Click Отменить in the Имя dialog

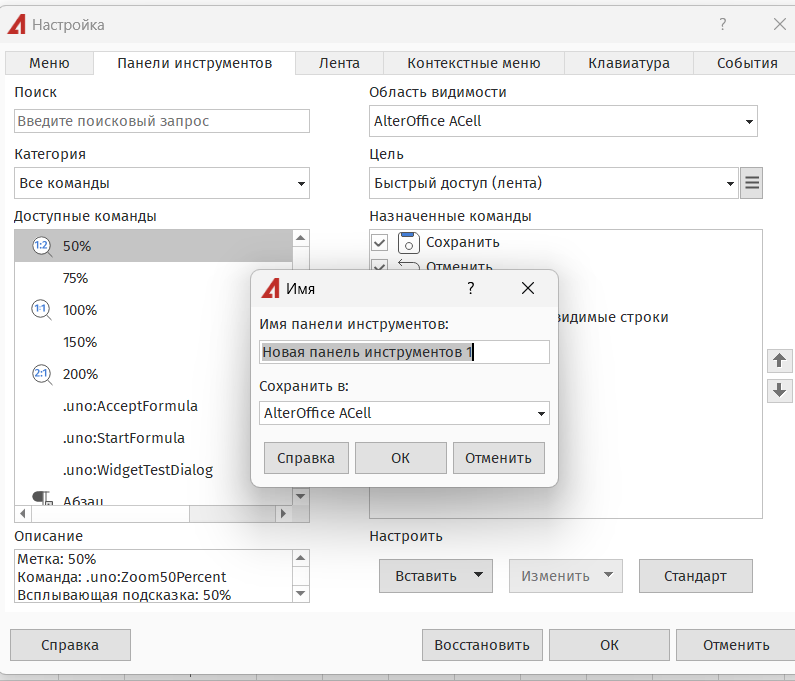498,458
